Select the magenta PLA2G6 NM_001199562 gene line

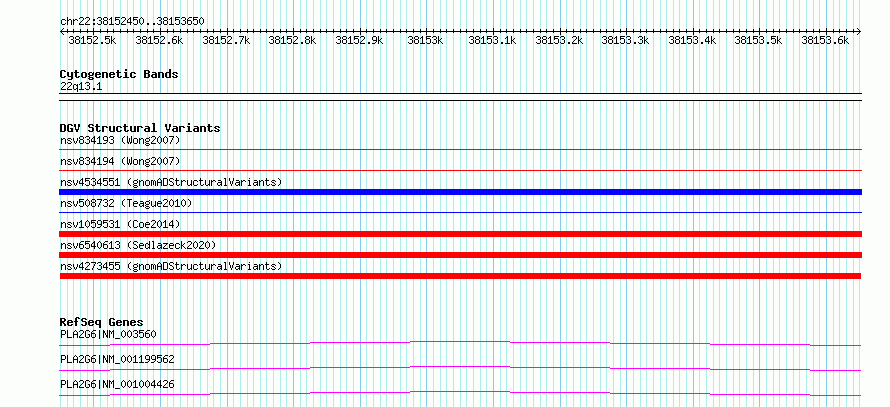[460, 368]
